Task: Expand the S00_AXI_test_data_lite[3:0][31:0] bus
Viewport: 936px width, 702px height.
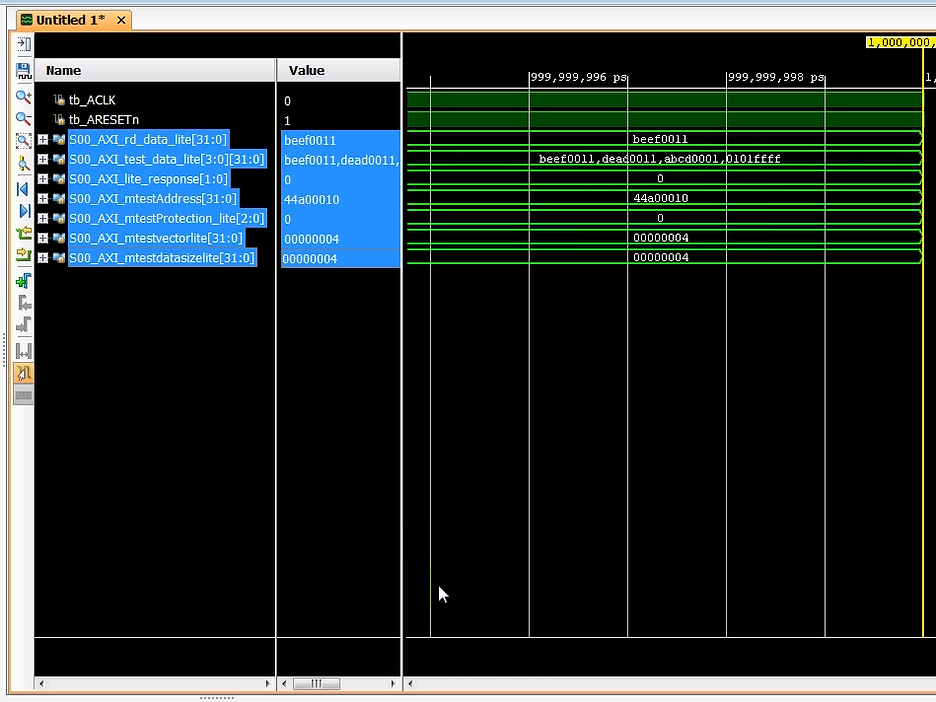Action: (x=44, y=159)
